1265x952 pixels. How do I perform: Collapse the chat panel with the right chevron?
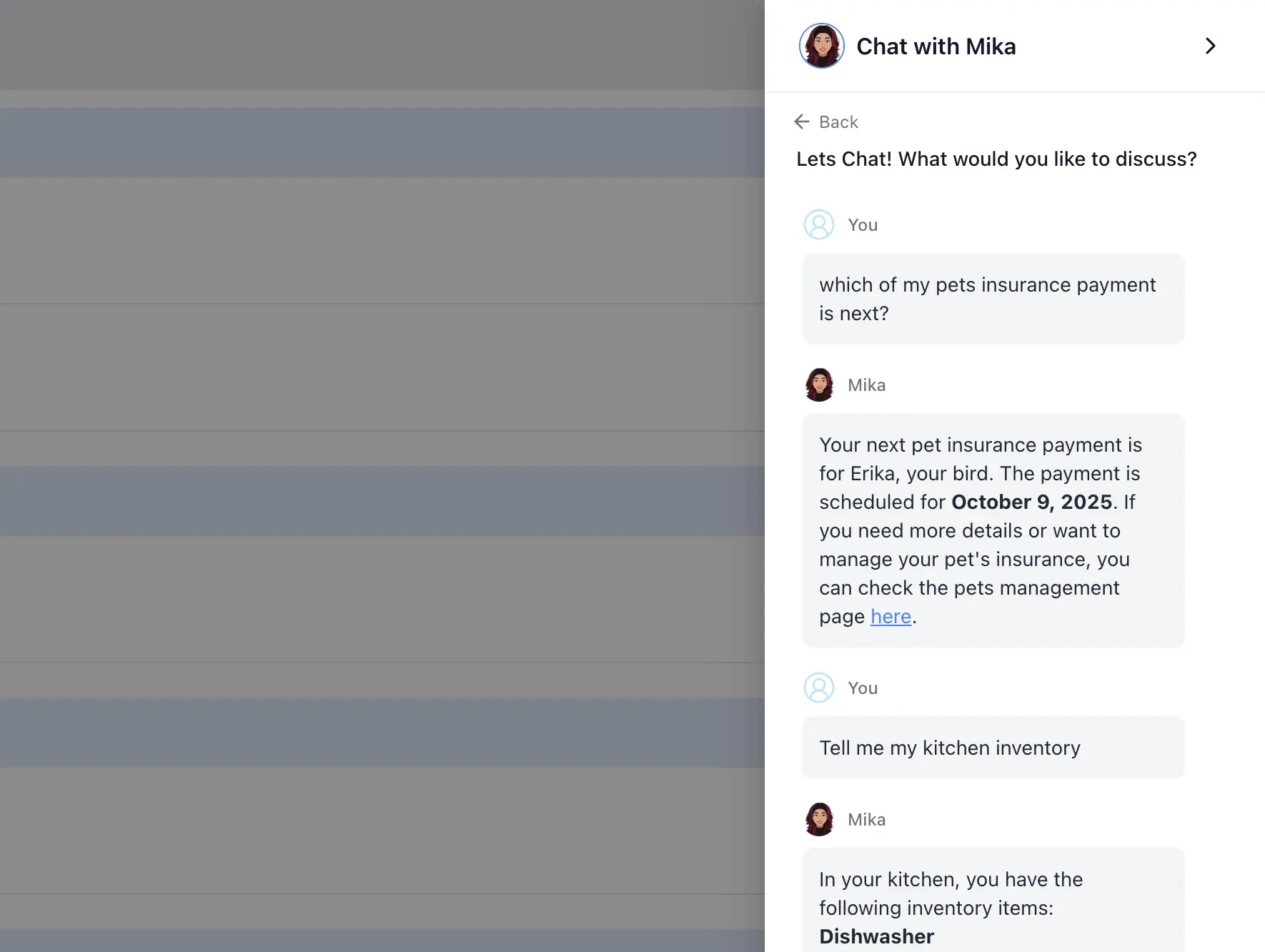point(1211,46)
